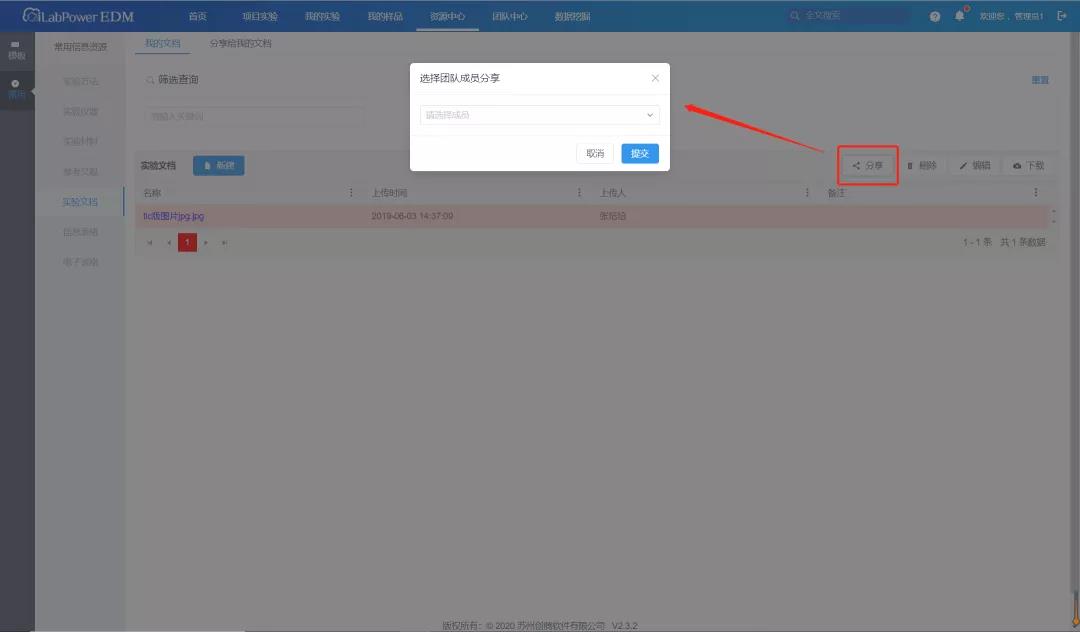Screen dimensions: 1080x632
Task: Click the filter keyword input field
Action: pos(254,116)
